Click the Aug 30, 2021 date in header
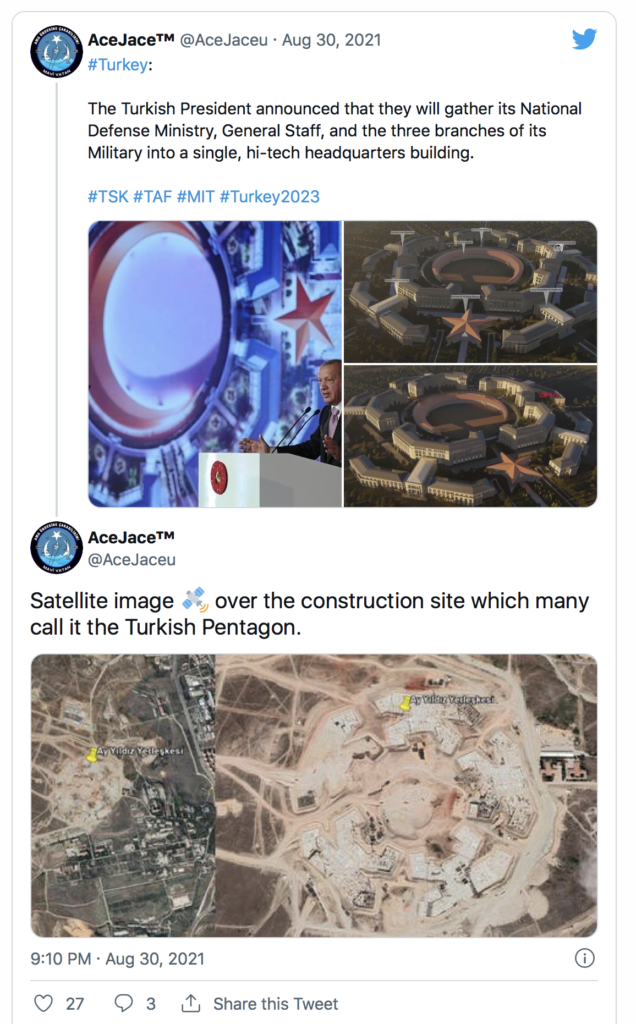The image size is (636, 1024). tap(331, 40)
